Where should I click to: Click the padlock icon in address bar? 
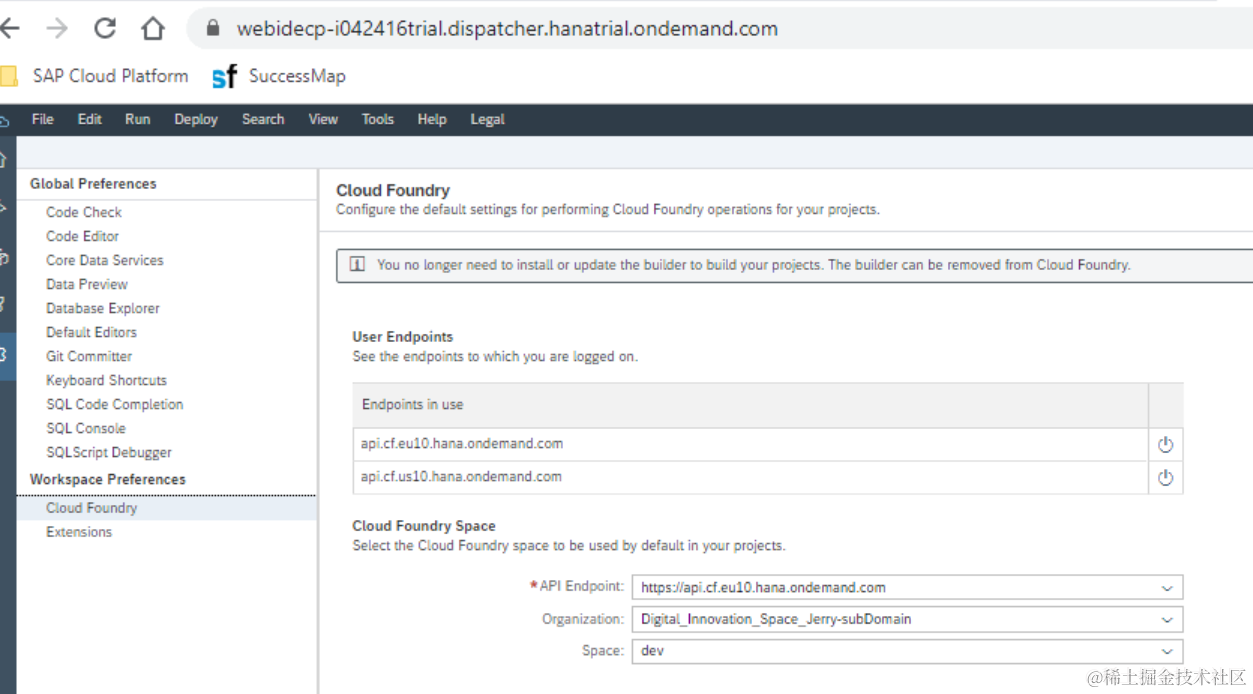[x=212, y=29]
